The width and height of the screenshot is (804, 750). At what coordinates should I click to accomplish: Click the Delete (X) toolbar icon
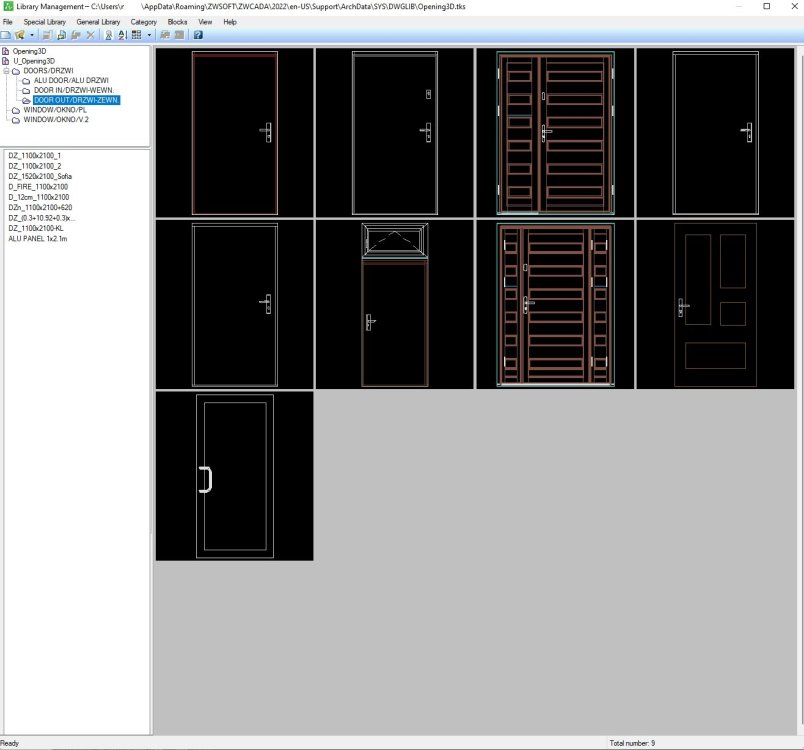tap(90, 35)
